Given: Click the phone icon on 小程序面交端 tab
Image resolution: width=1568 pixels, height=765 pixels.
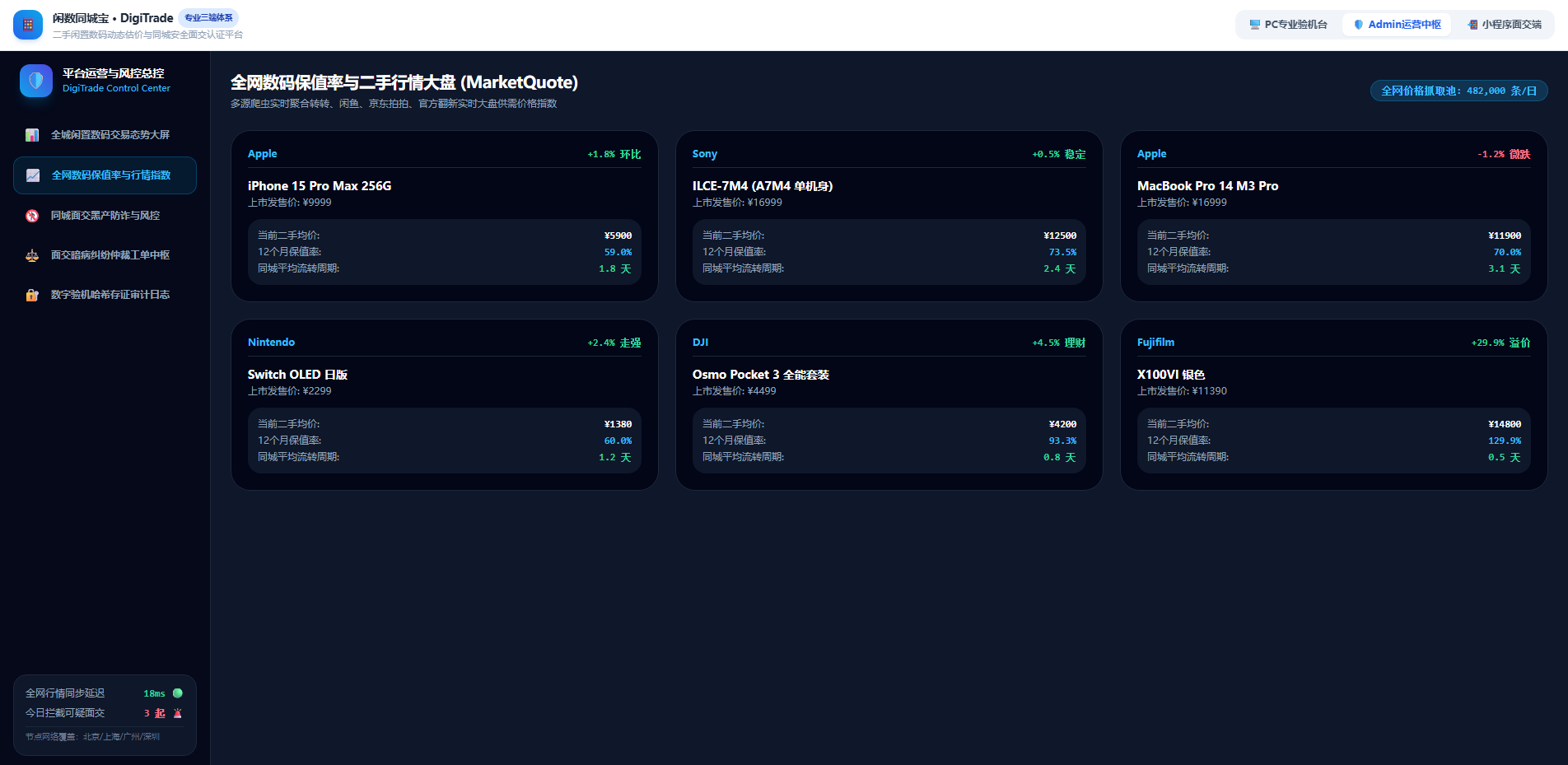Looking at the screenshot, I should 1472,25.
